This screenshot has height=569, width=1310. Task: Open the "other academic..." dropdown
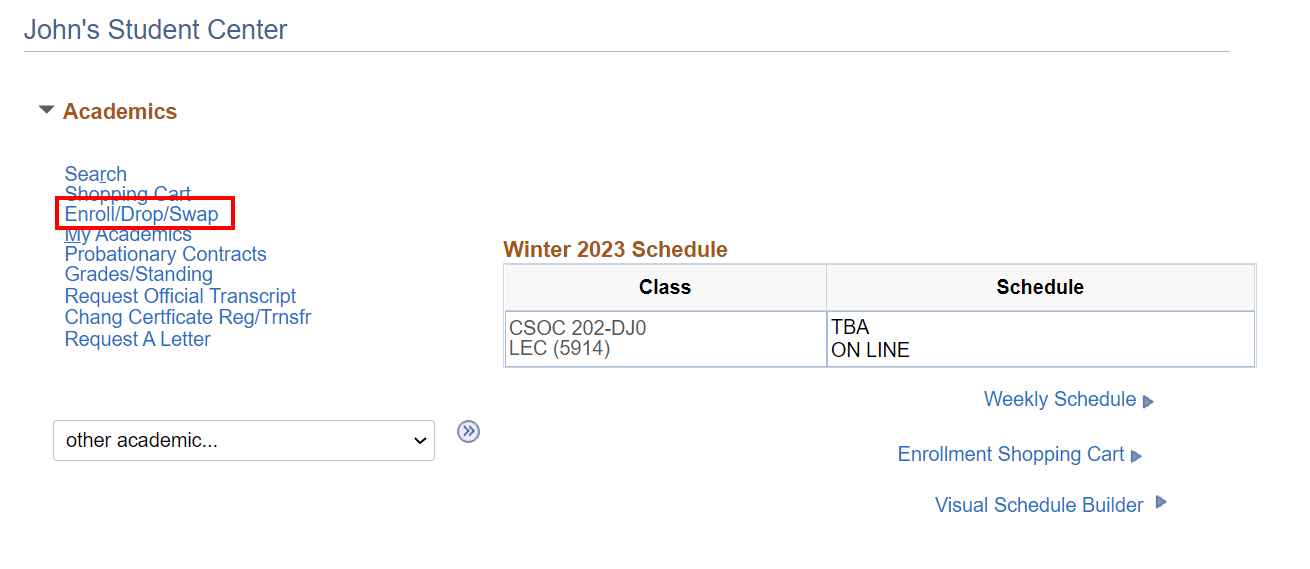[243, 440]
